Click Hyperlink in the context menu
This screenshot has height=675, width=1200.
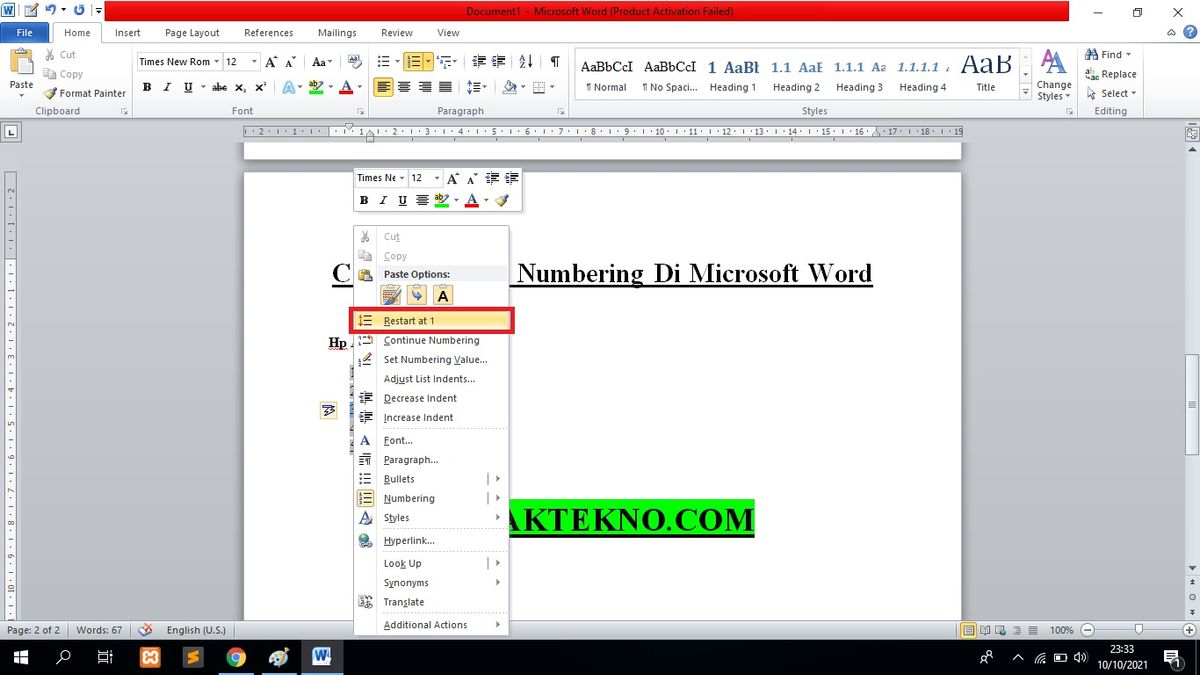[432, 541]
